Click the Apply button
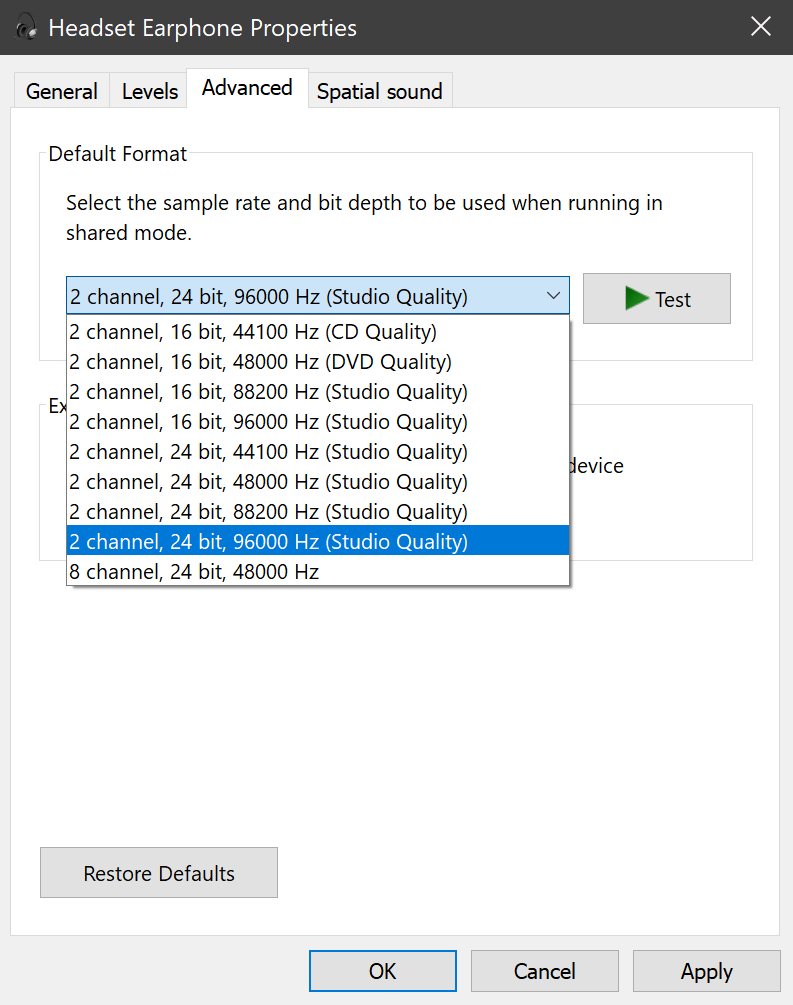Viewport: 793px width, 1005px height. [707, 971]
